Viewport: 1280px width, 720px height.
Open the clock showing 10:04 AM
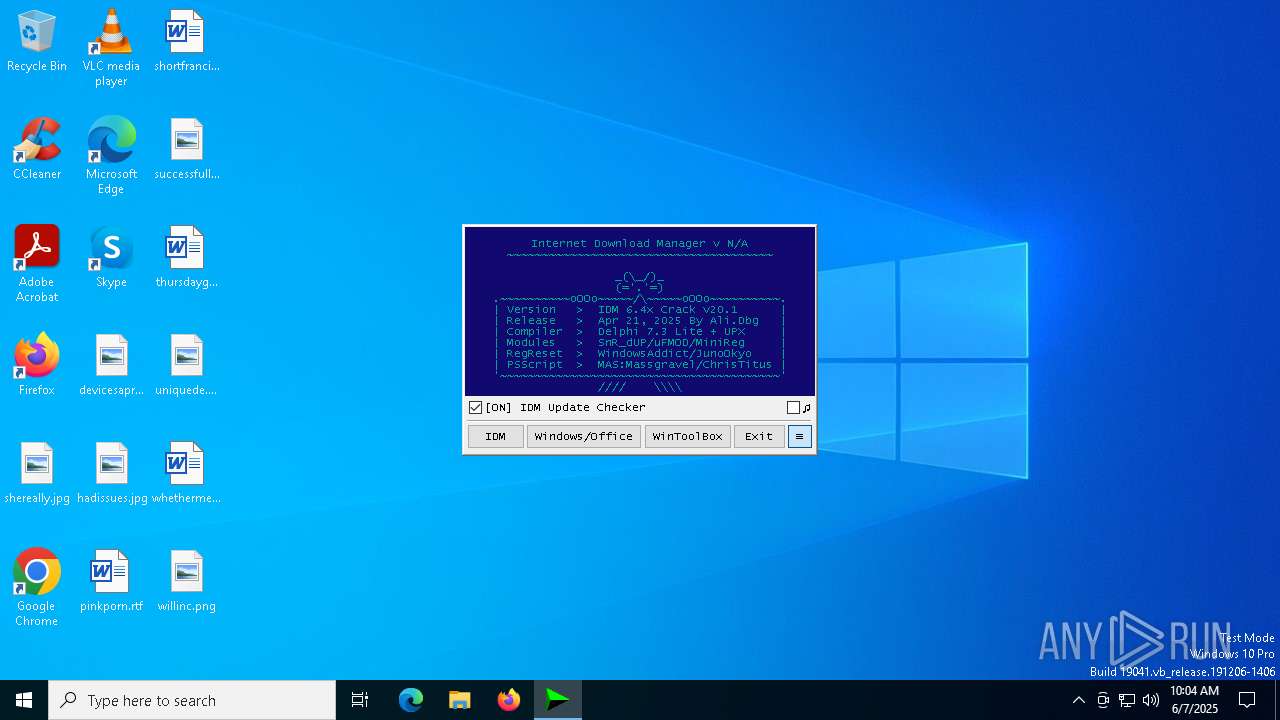coord(1194,700)
